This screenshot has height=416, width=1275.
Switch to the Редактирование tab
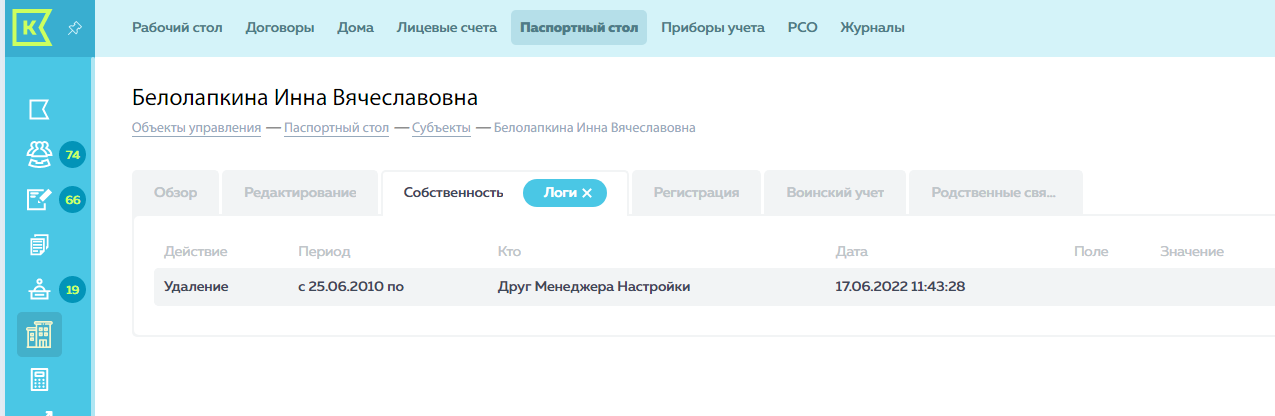pos(300,193)
